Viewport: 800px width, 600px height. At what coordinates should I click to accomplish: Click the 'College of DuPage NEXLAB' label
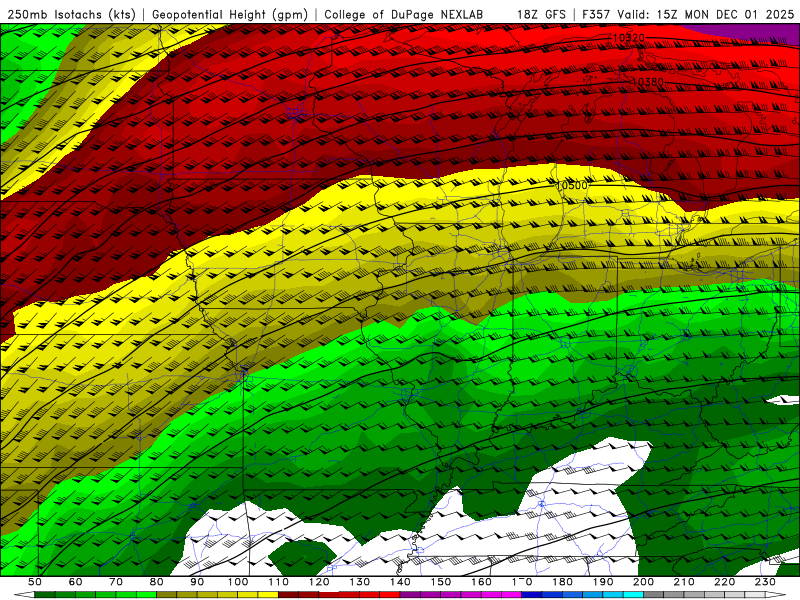click(x=404, y=14)
